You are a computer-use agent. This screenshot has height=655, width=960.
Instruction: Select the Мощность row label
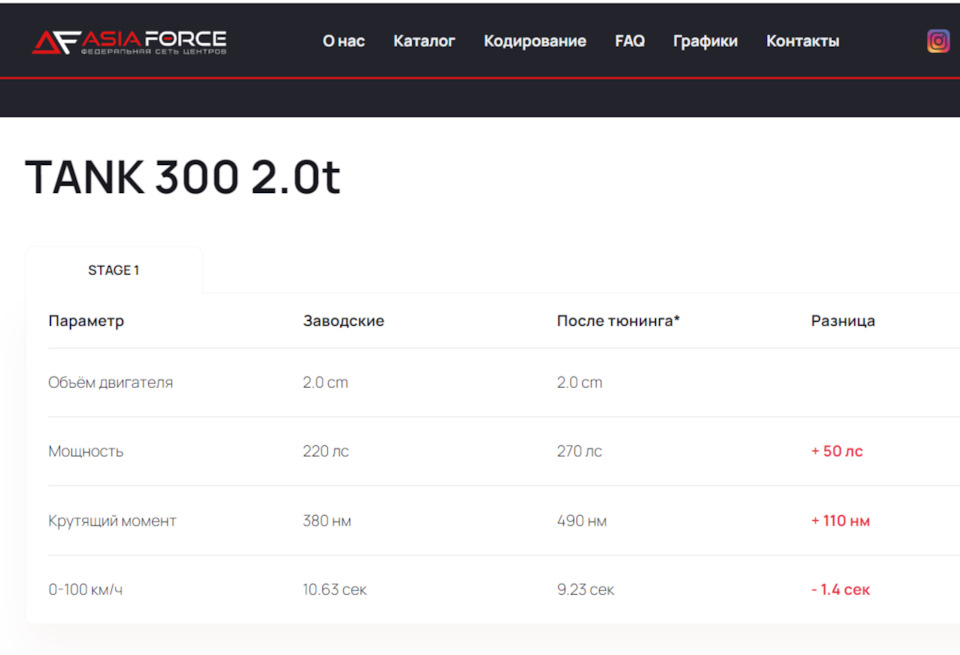tap(86, 451)
